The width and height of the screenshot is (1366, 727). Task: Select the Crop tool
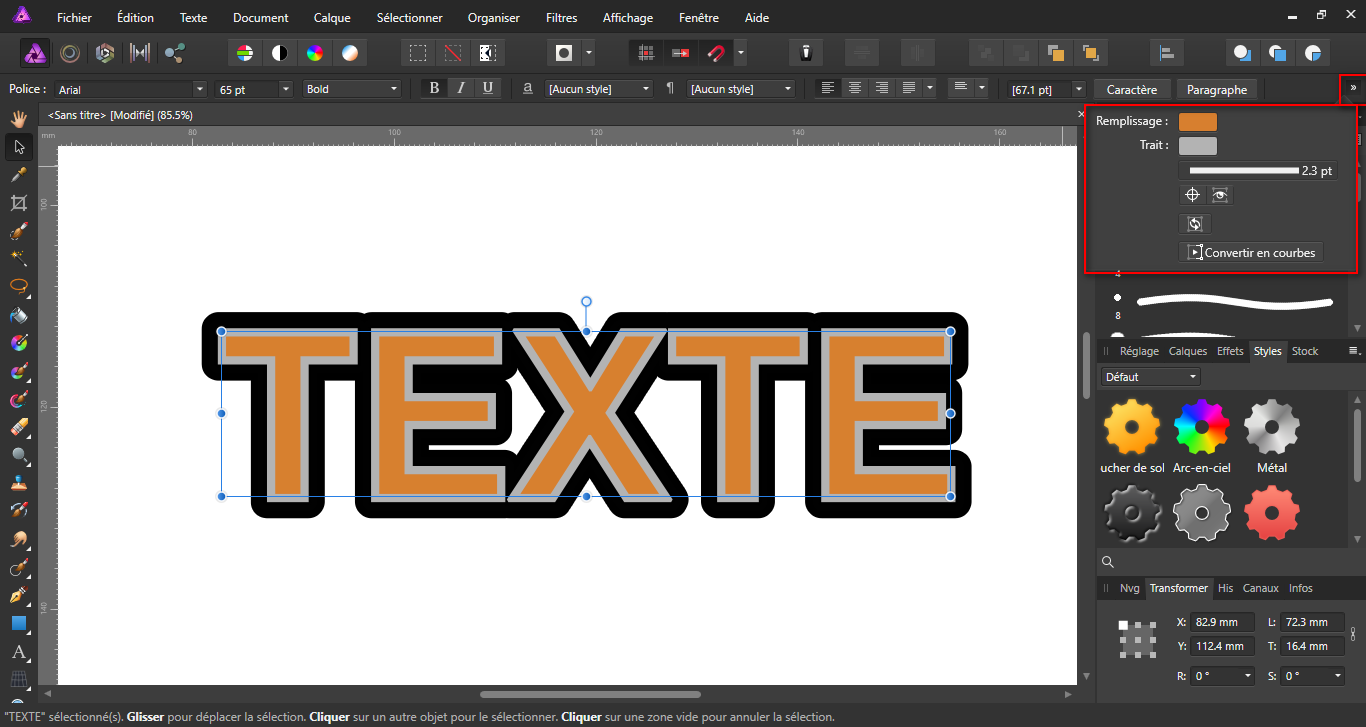point(18,203)
